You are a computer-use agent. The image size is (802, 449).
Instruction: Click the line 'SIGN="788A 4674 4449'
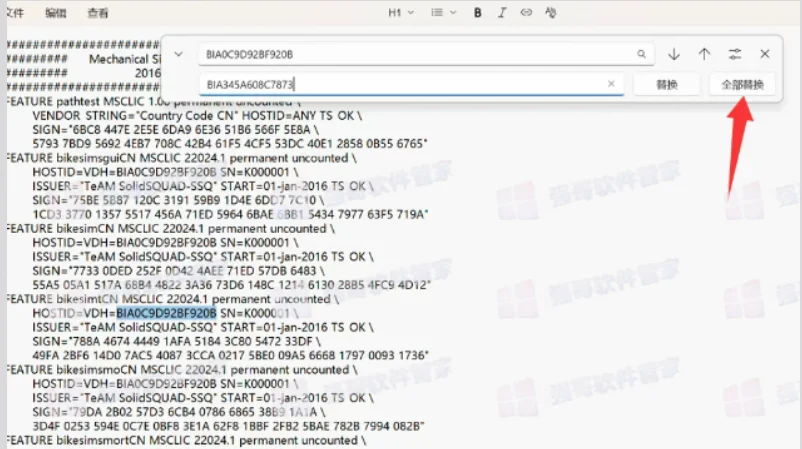click(176, 342)
